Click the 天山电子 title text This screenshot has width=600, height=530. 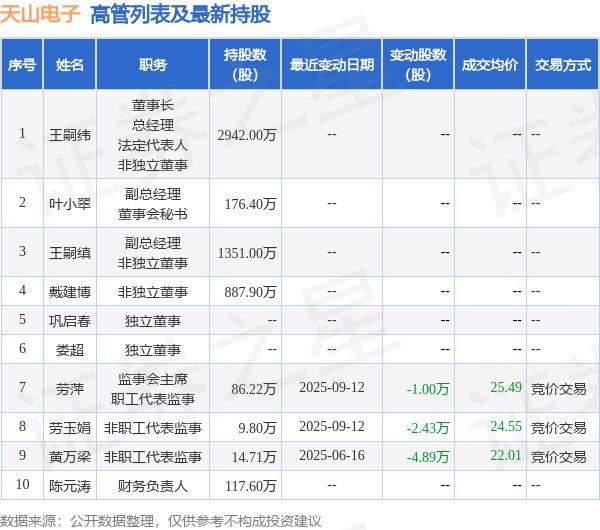40,15
